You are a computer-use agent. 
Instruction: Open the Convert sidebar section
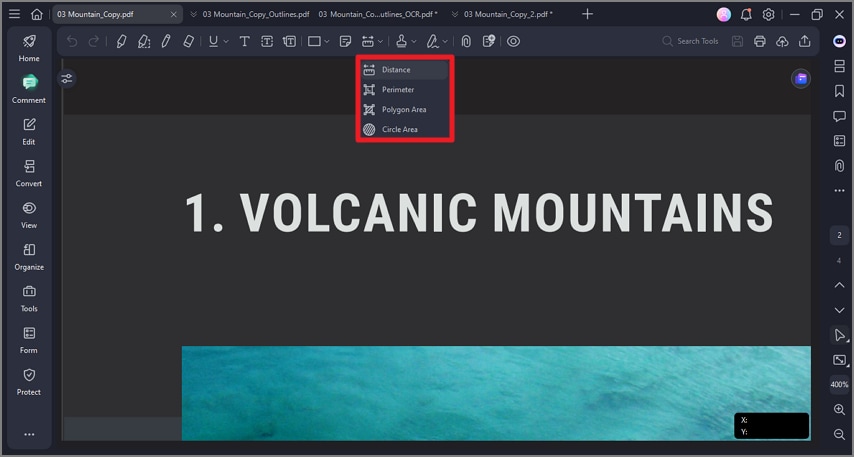pos(29,173)
